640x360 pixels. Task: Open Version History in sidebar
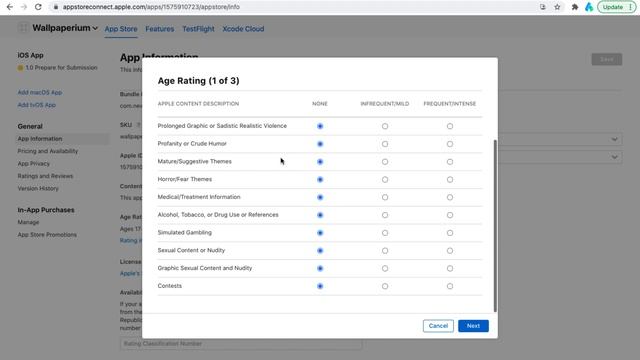(x=38, y=189)
